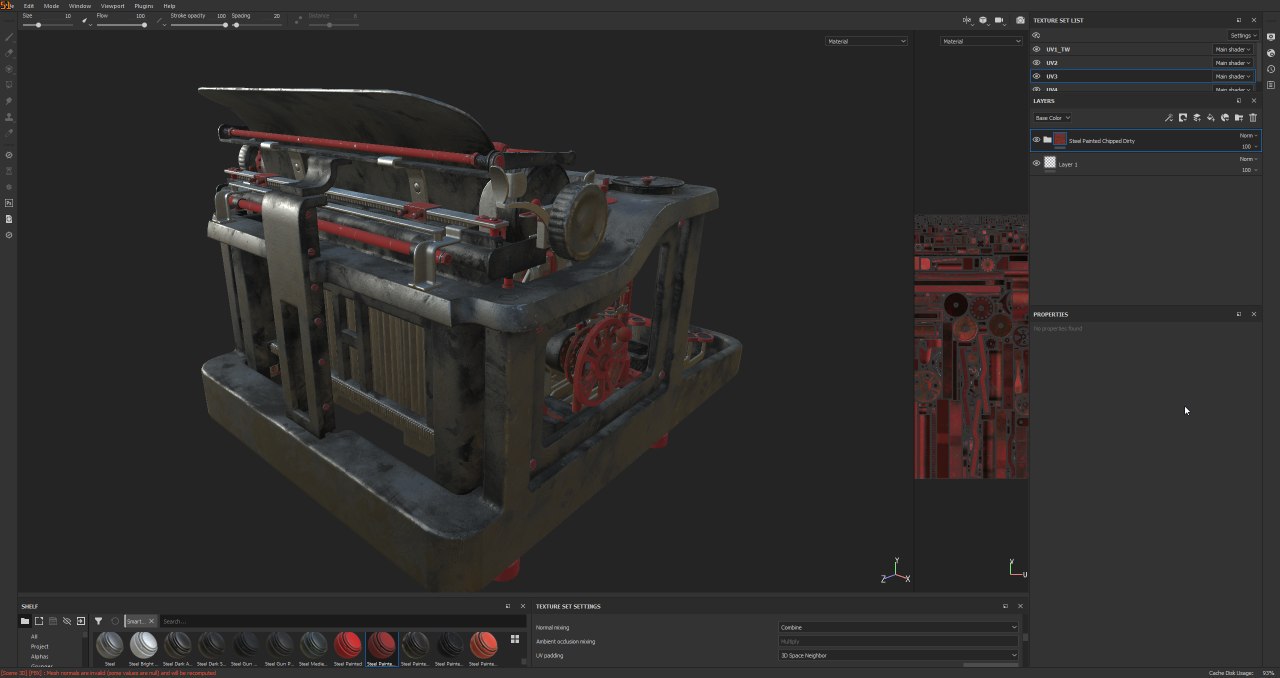
Task: Open Texture Set List Settings dropdown
Action: tap(1243, 35)
